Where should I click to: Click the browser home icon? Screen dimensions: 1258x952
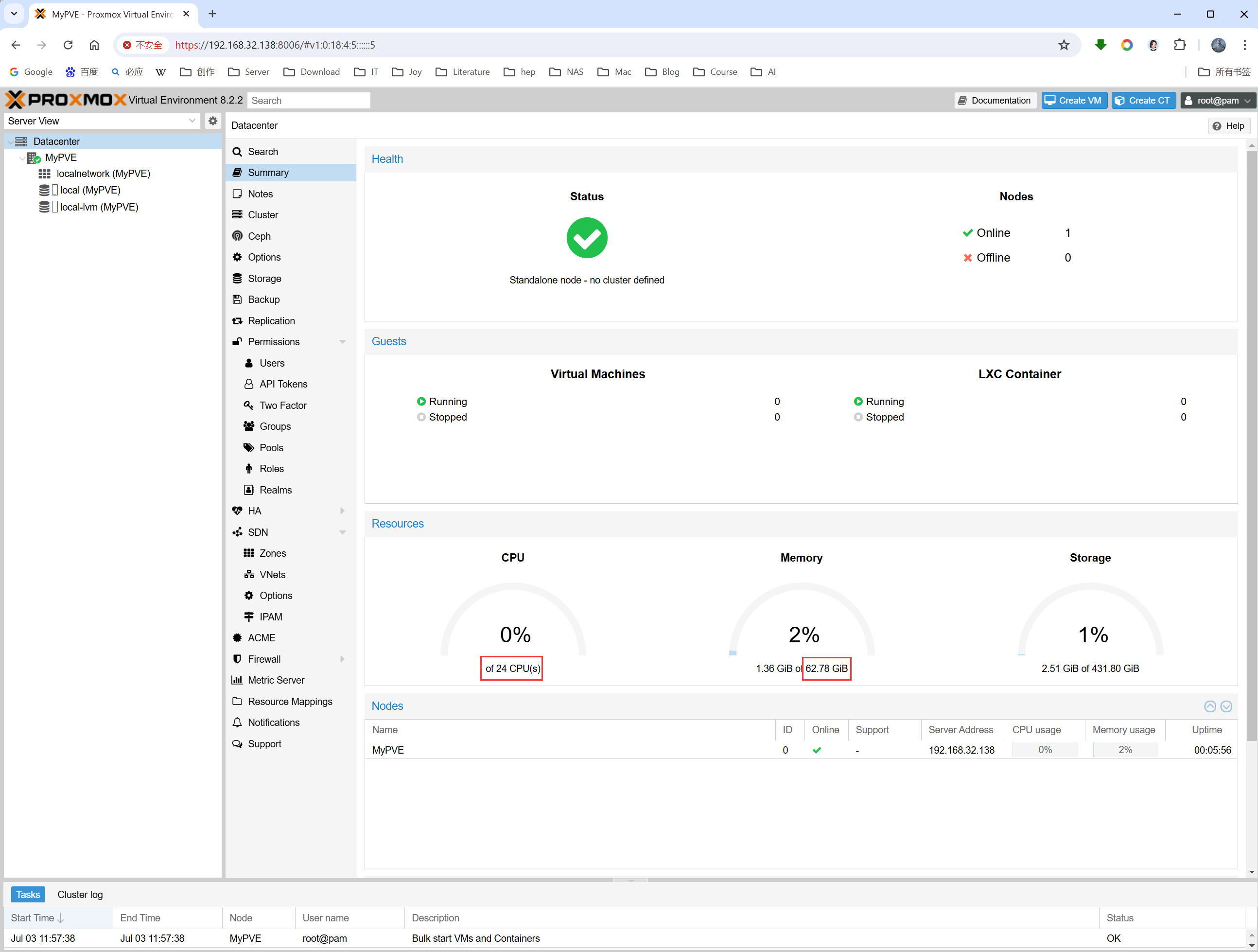click(94, 45)
